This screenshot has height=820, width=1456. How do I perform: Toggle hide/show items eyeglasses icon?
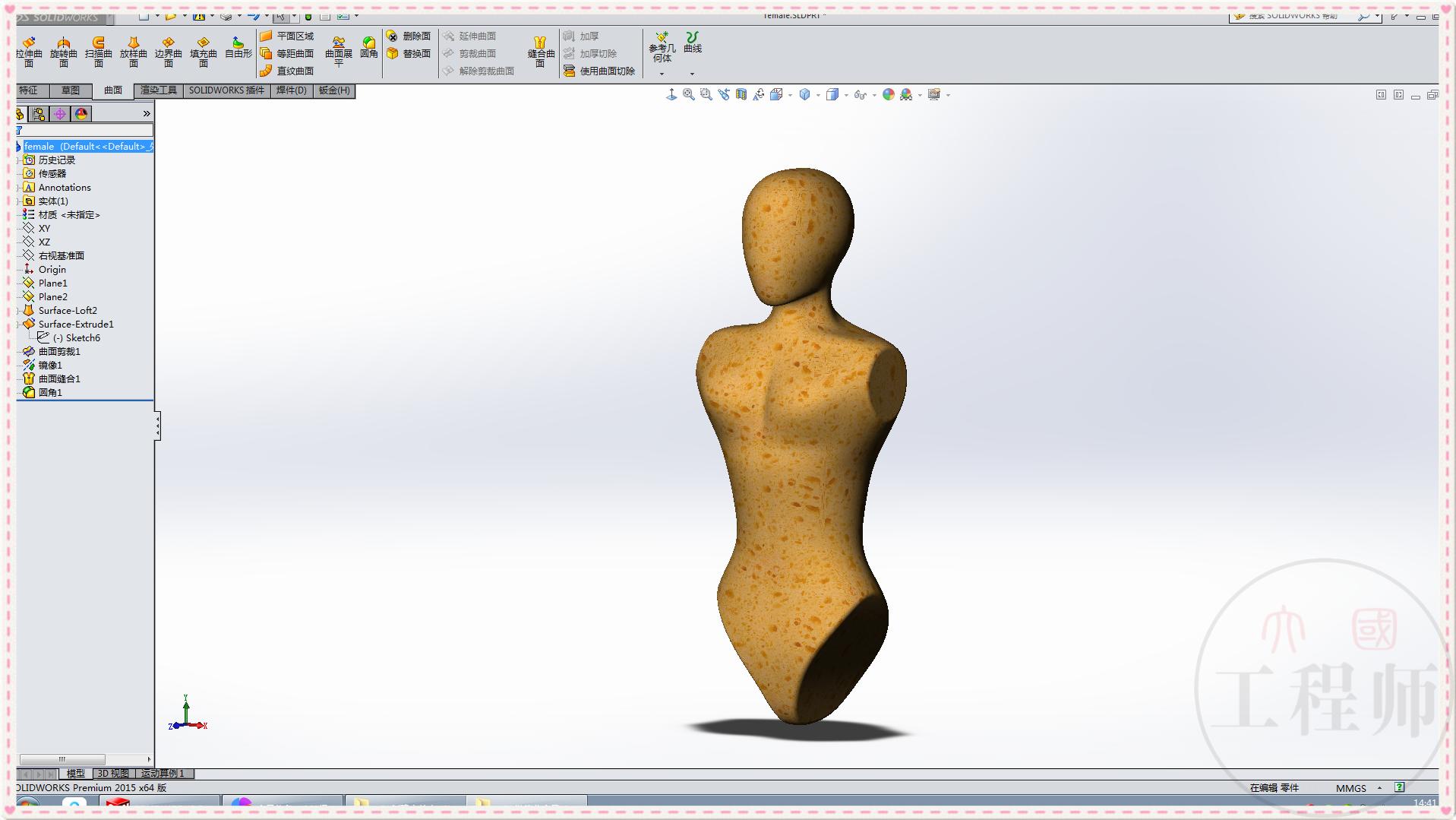coord(861,94)
